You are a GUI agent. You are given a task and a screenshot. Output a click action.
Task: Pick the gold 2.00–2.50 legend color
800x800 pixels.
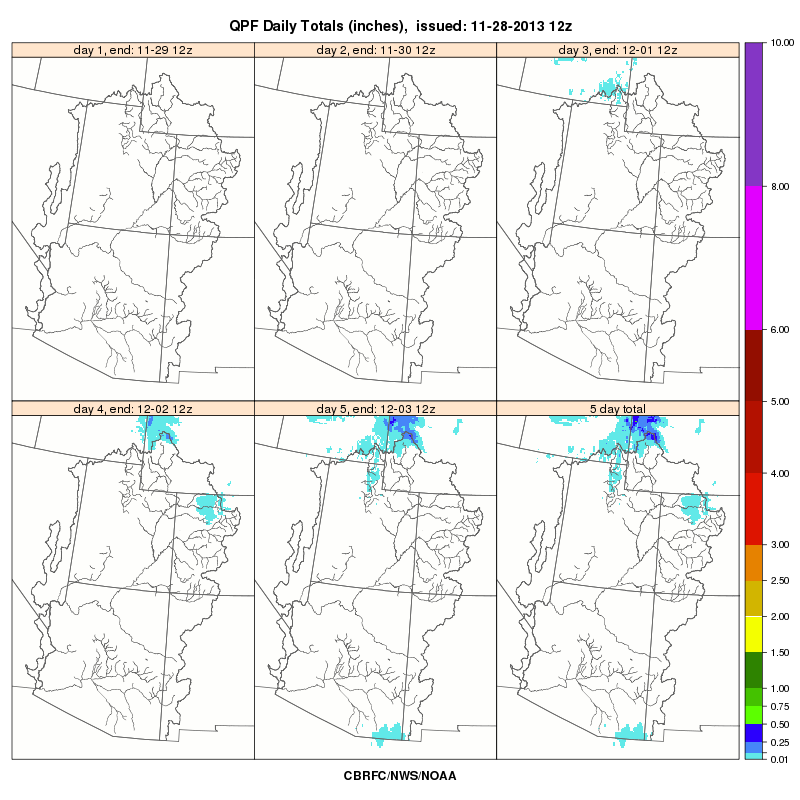(754, 598)
